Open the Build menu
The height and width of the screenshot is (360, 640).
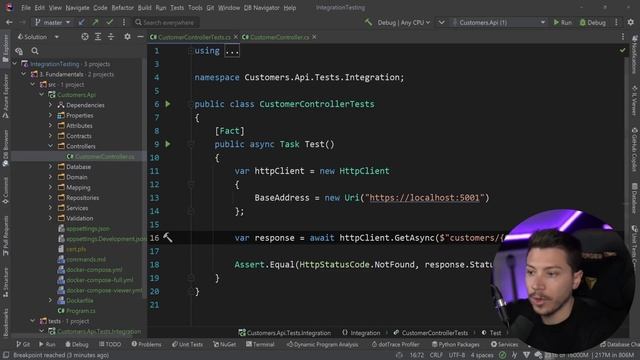click(x=144, y=8)
